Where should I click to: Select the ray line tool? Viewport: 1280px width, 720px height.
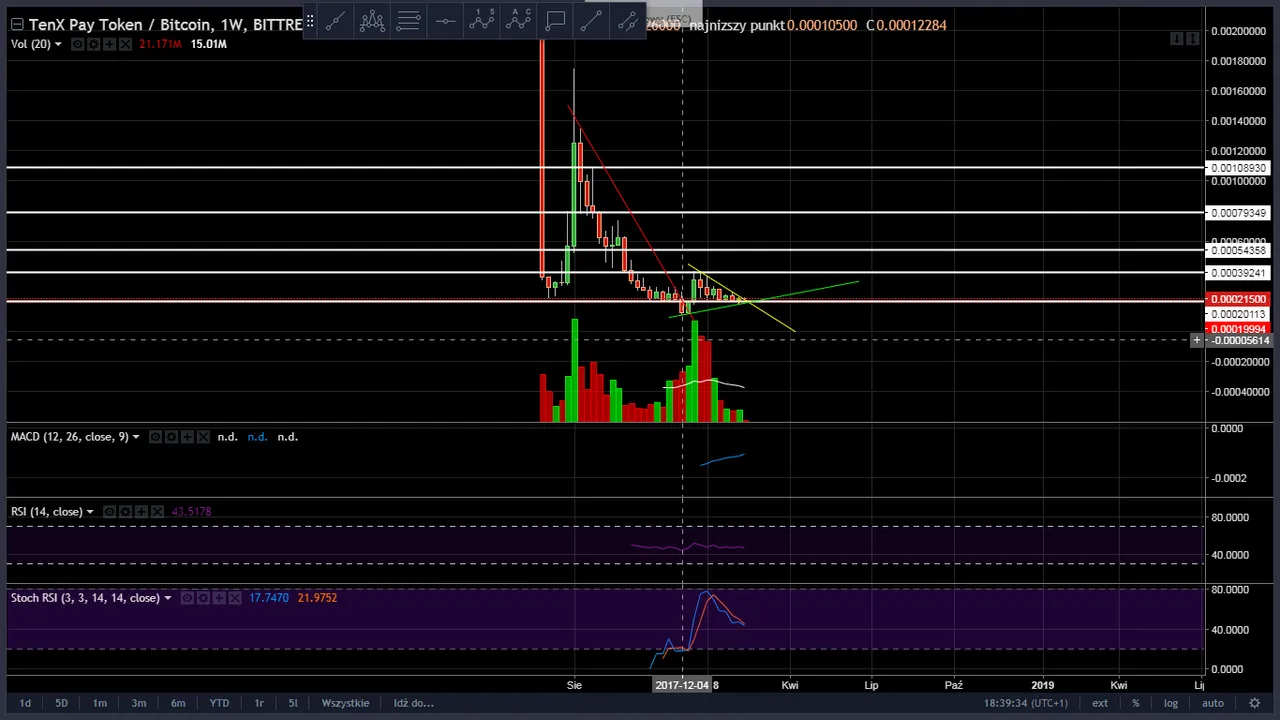point(591,20)
